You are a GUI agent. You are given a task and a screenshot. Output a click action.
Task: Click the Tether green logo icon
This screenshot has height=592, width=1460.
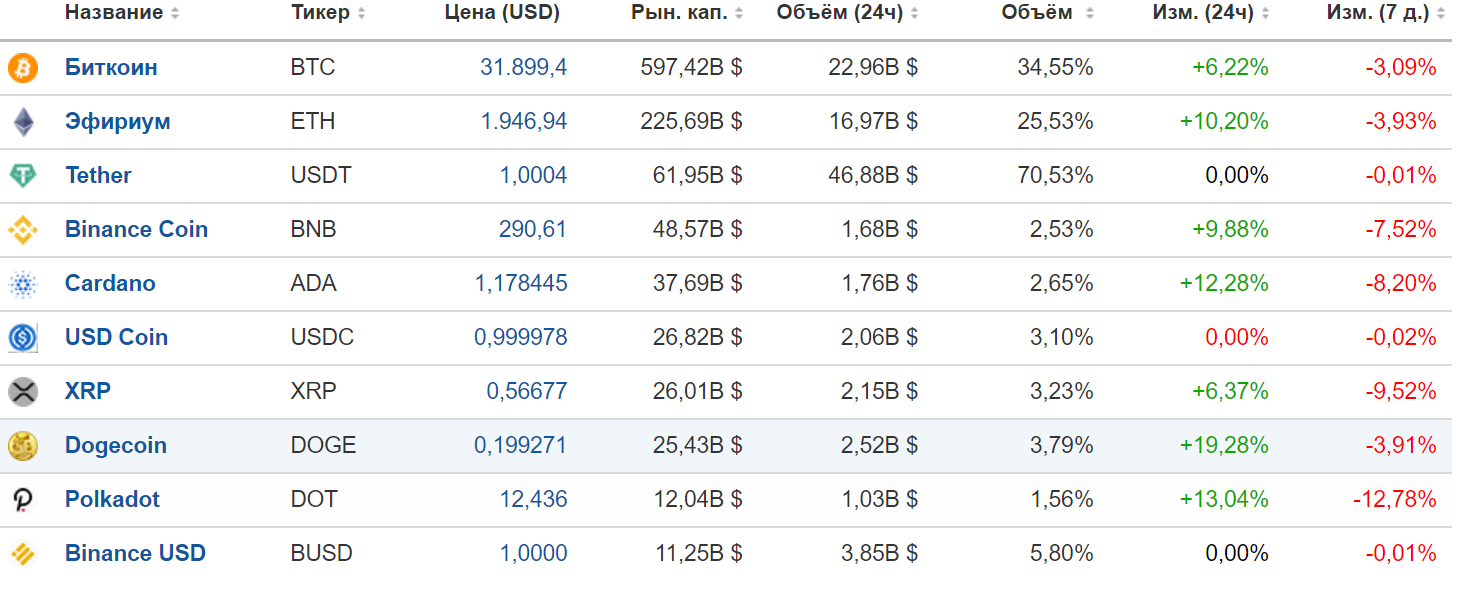point(22,176)
